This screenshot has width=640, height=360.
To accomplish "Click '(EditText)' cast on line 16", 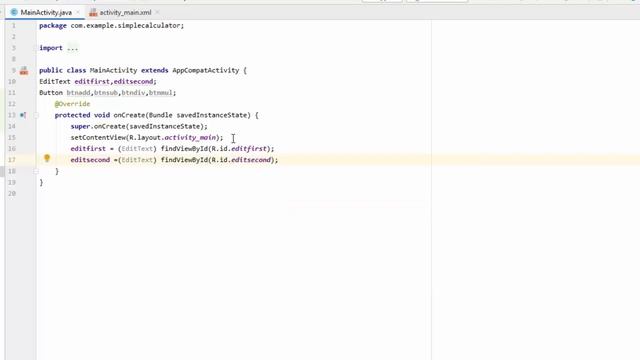I will point(137,149).
